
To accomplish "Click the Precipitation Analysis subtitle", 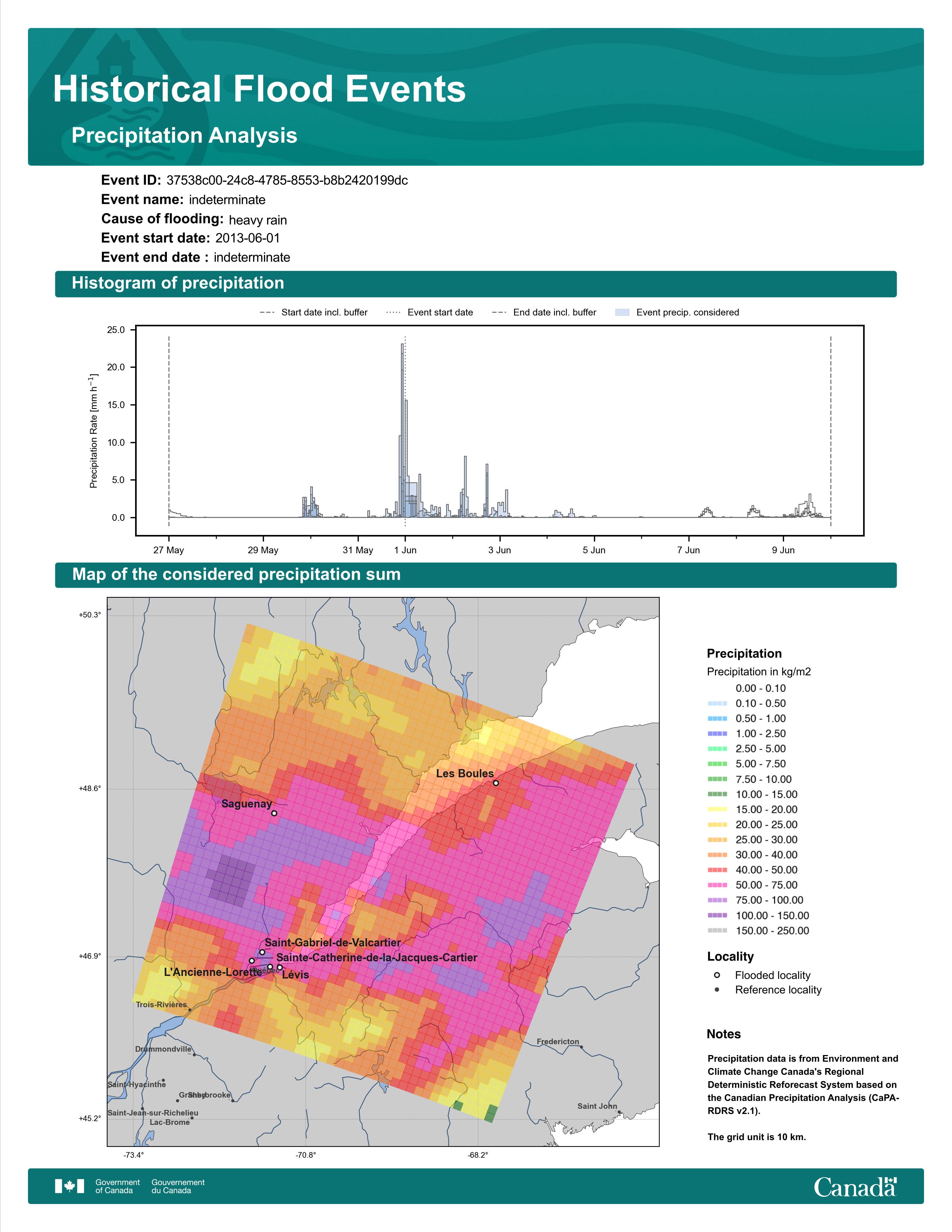I will click(x=184, y=136).
